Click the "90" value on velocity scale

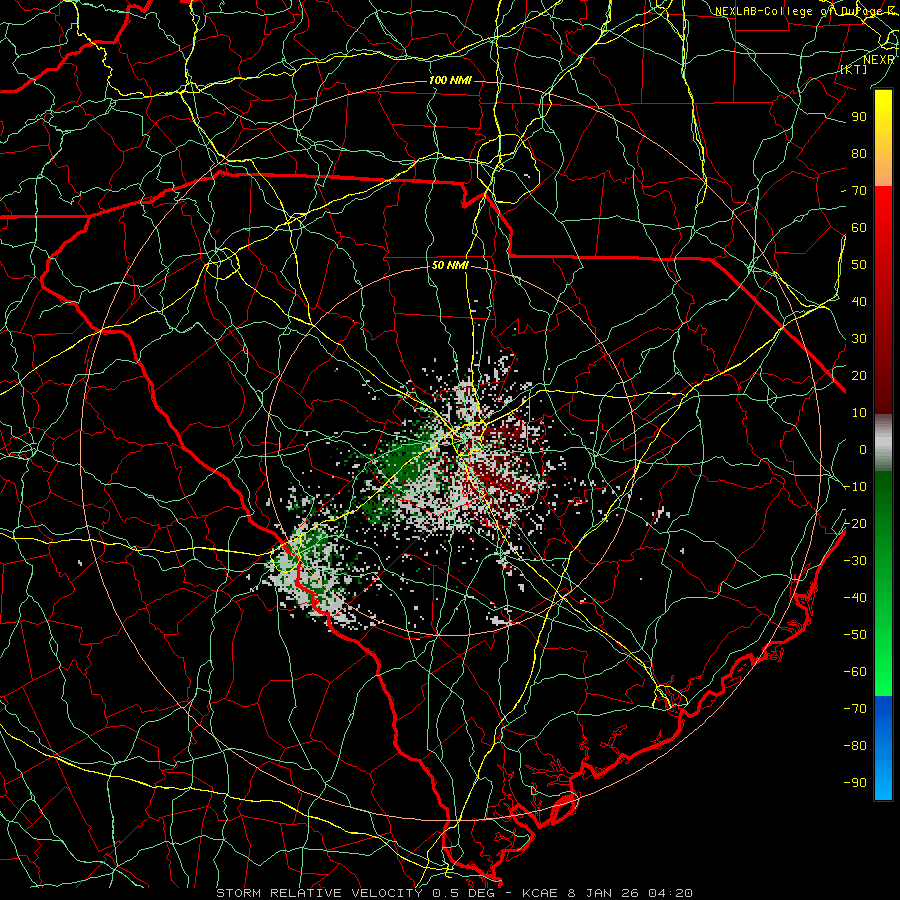pos(859,117)
